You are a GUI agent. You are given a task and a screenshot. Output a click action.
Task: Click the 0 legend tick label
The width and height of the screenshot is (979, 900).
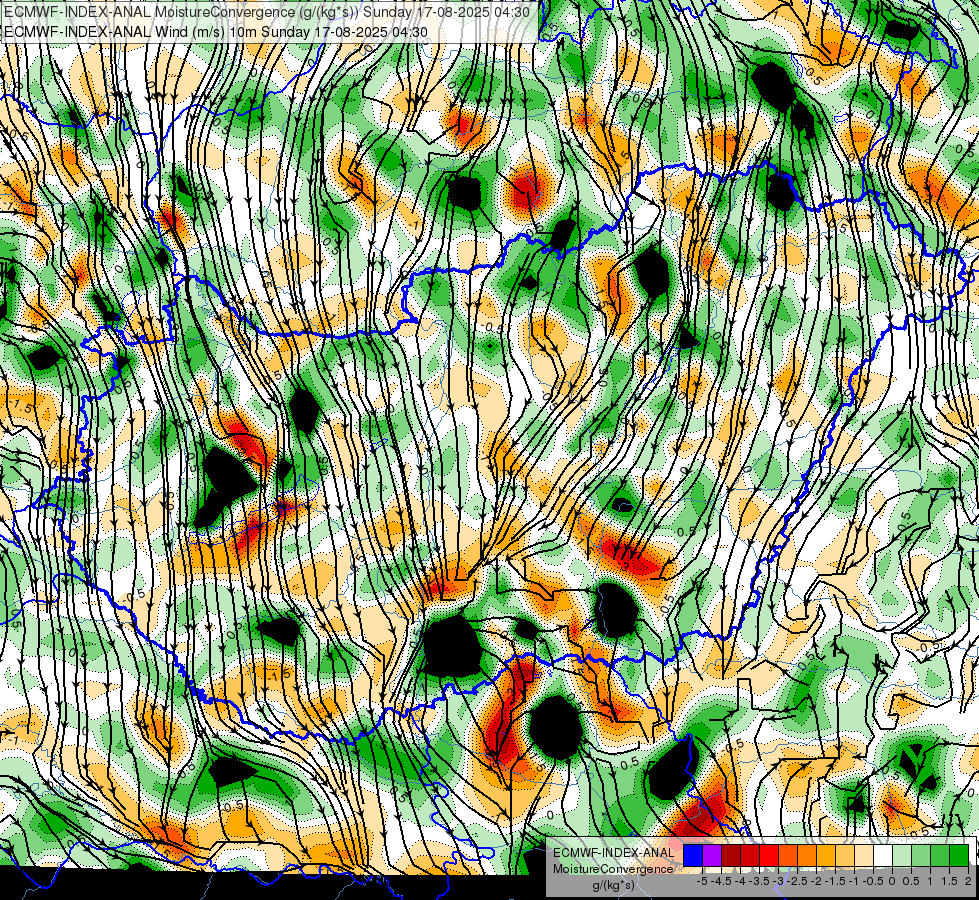892,881
